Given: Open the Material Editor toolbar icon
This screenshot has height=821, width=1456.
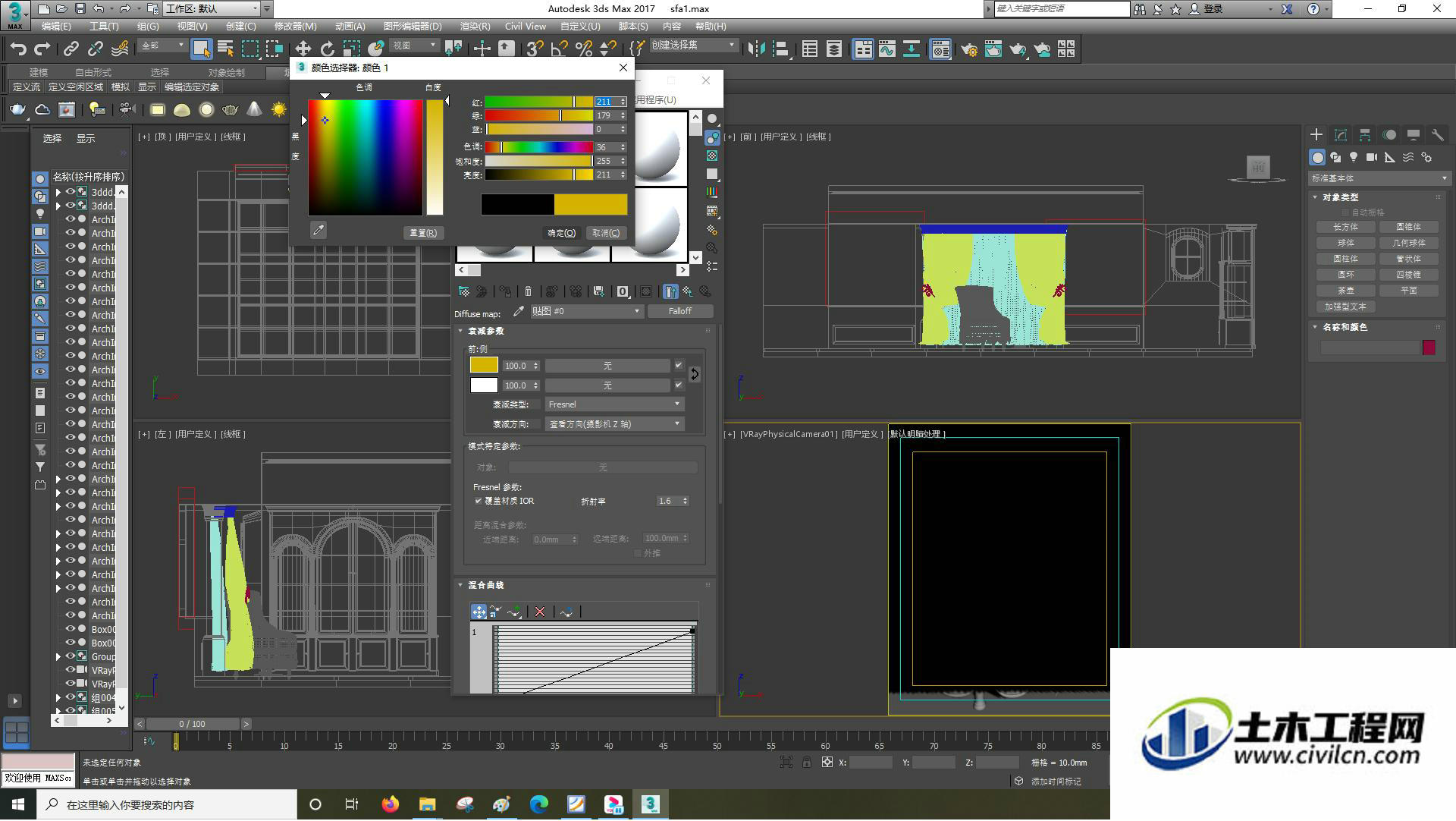Looking at the screenshot, I should (x=940, y=49).
